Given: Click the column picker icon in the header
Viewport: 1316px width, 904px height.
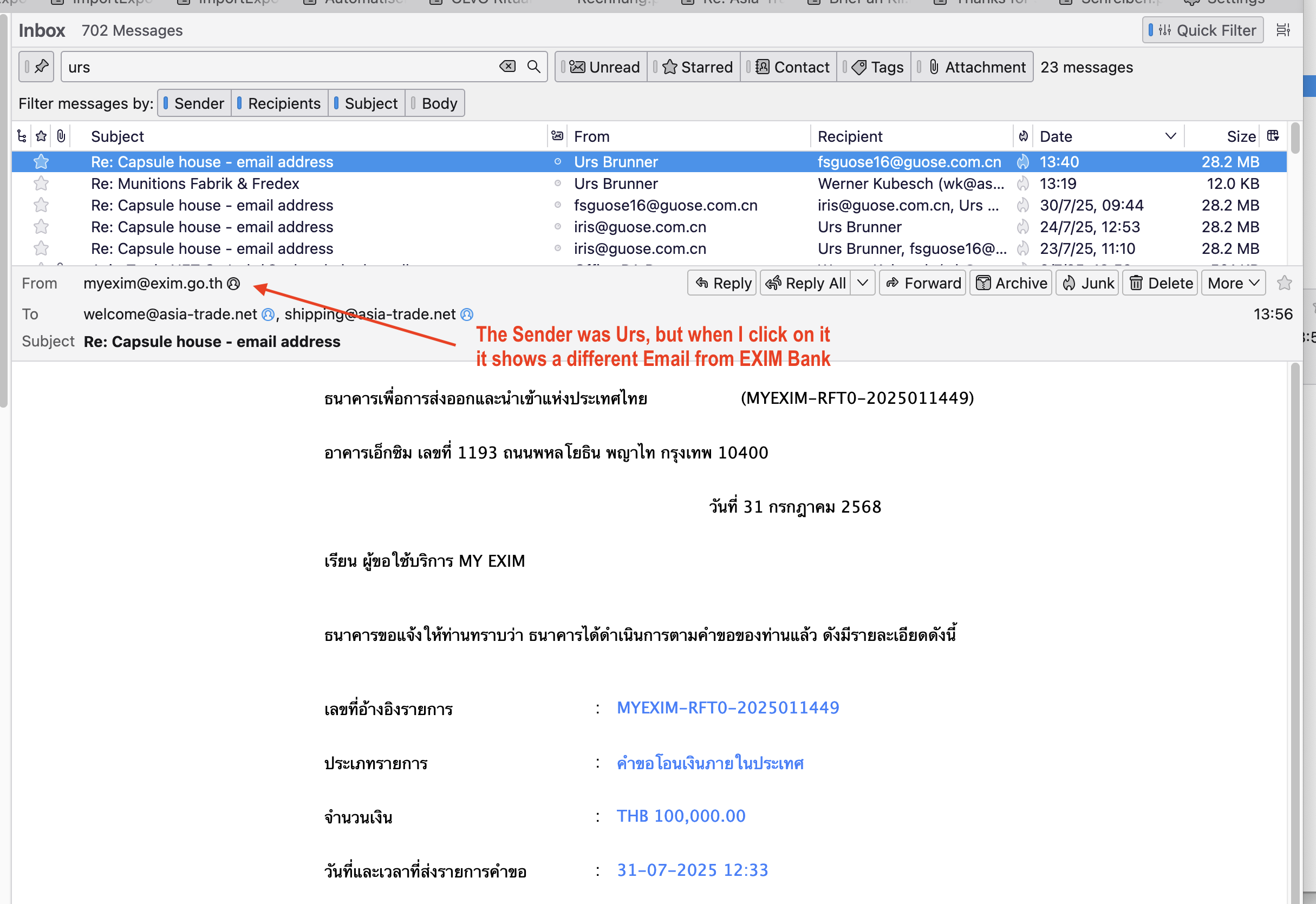Looking at the screenshot, I should [x=1273, y=136].
